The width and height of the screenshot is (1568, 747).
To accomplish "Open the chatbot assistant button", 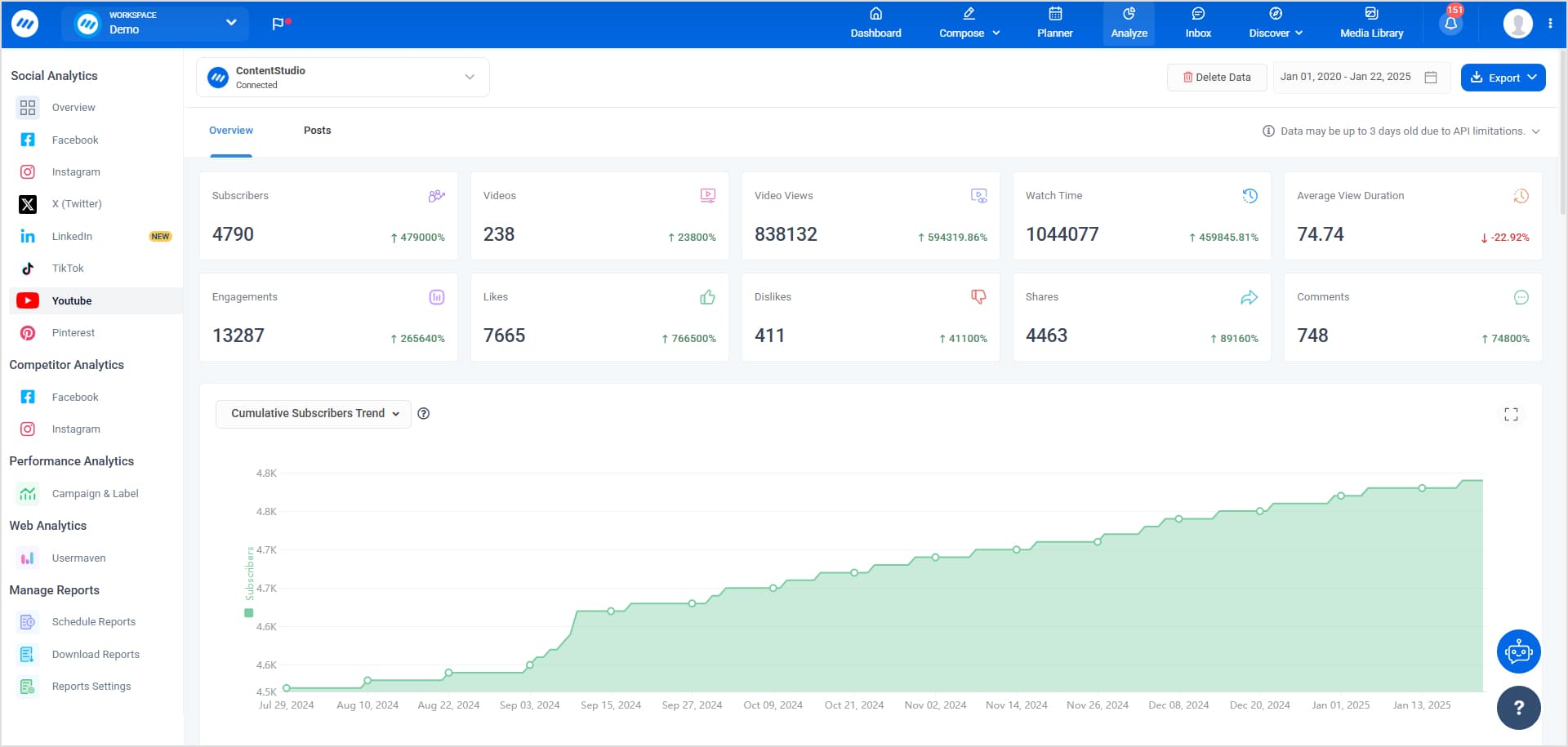I will pyautogui.click(x=1519, y=651).
